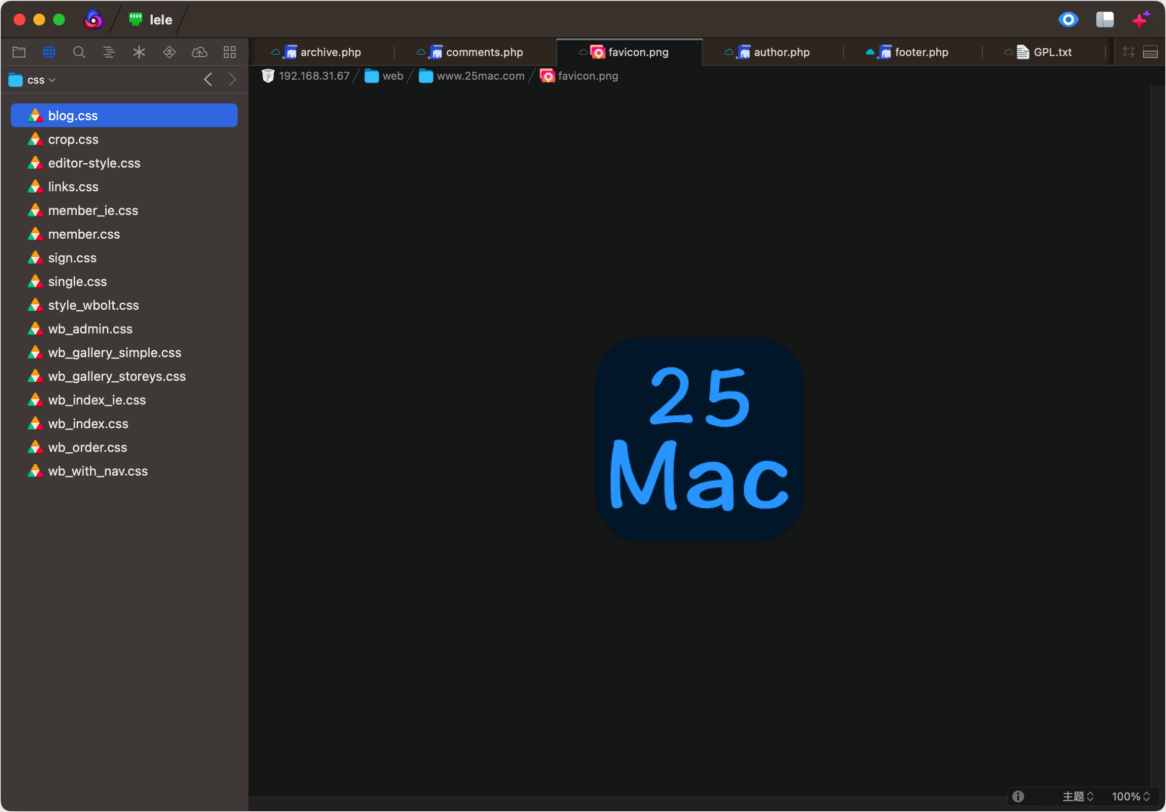Click the Nova app logo icon

pos(93,19)
